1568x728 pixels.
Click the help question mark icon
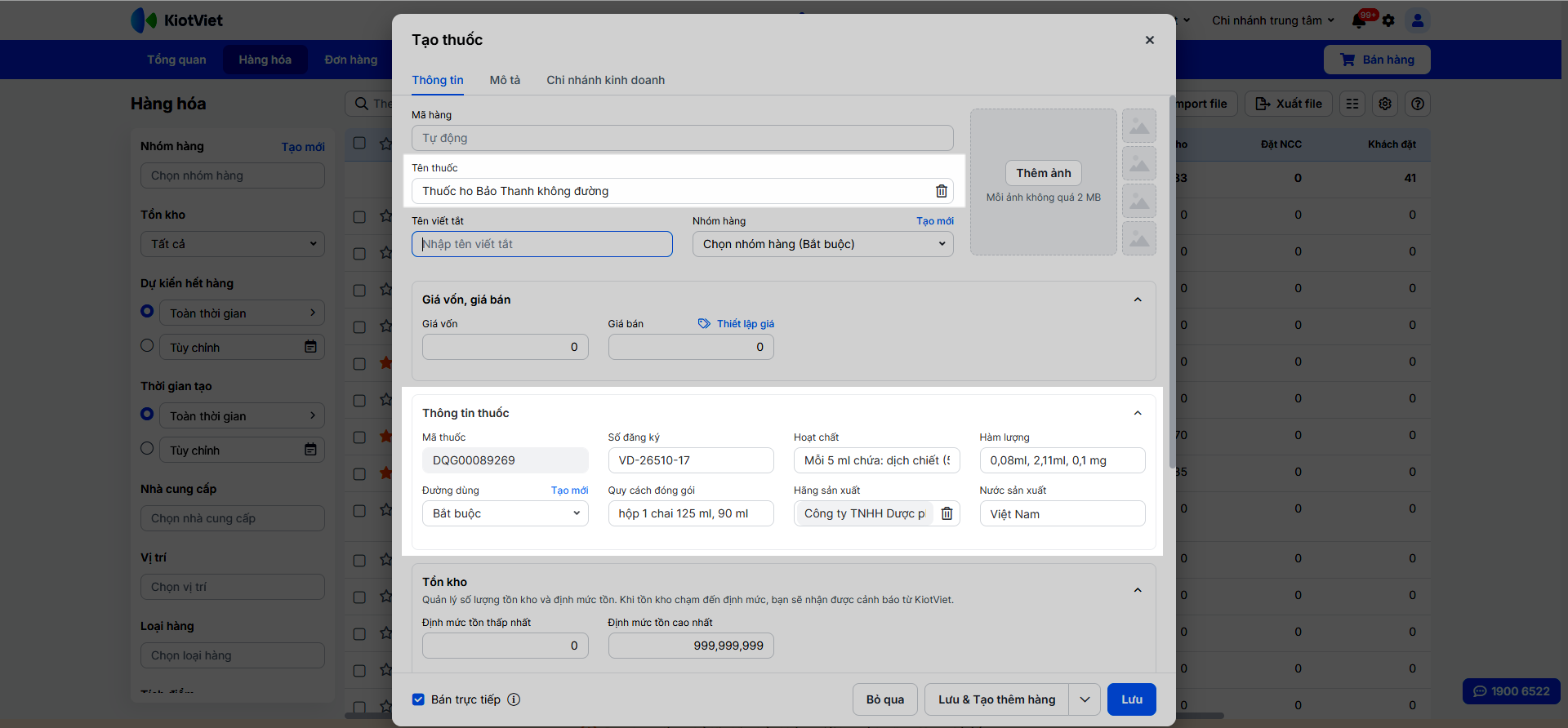tap(1418, 104)
